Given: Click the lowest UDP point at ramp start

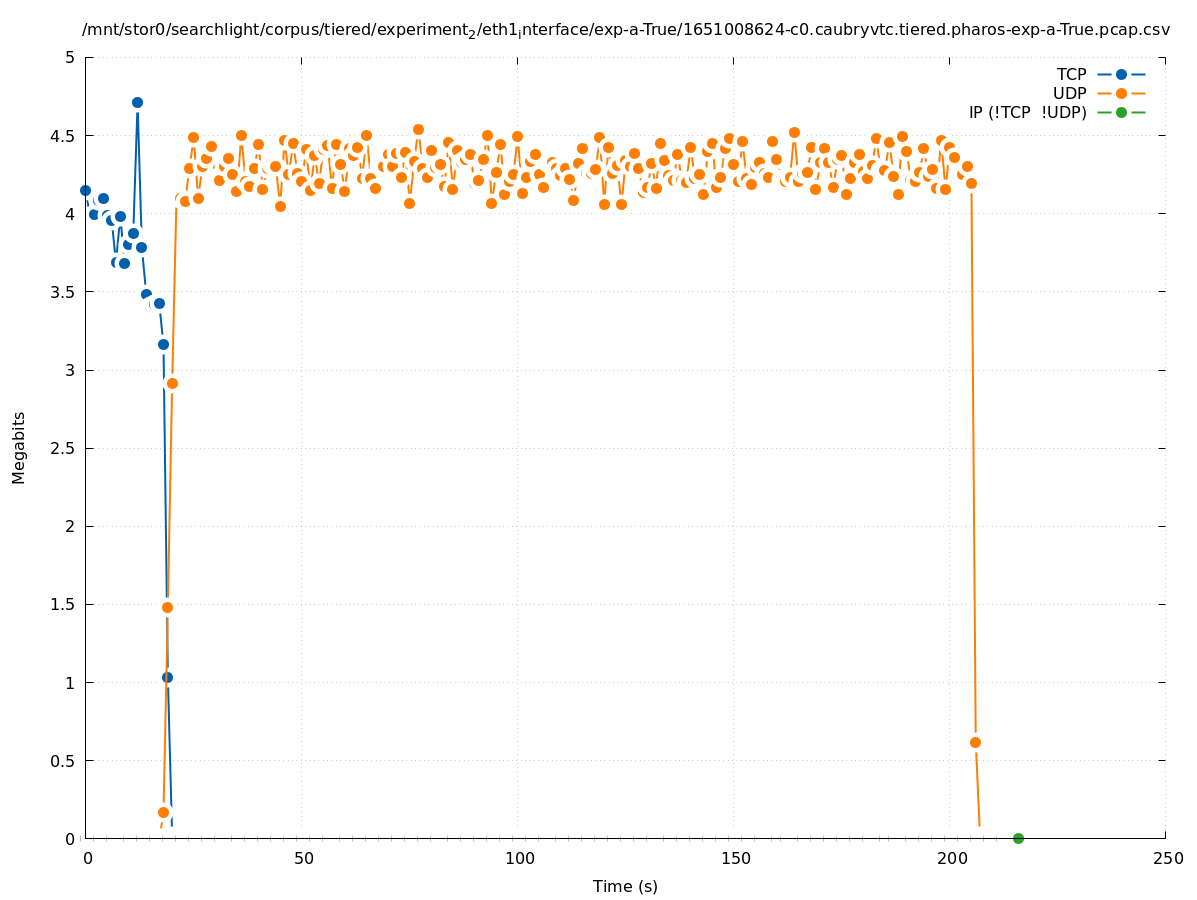Looking at the screenshot, I should 163,812.
